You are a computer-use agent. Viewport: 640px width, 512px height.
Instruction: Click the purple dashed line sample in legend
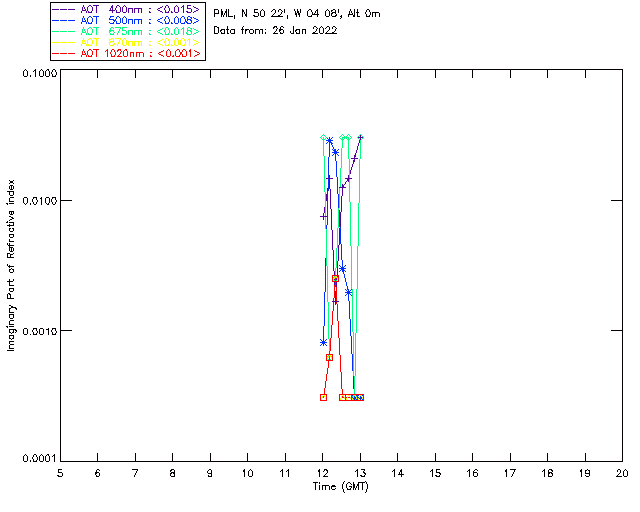tap(64, 9)
